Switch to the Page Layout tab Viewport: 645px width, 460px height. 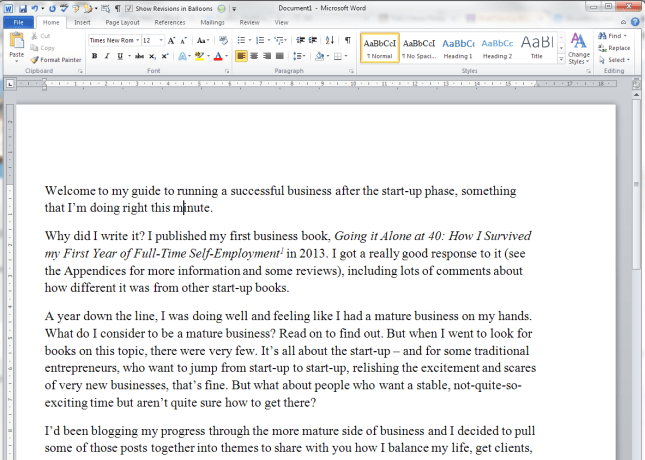(x=122, y=22)
